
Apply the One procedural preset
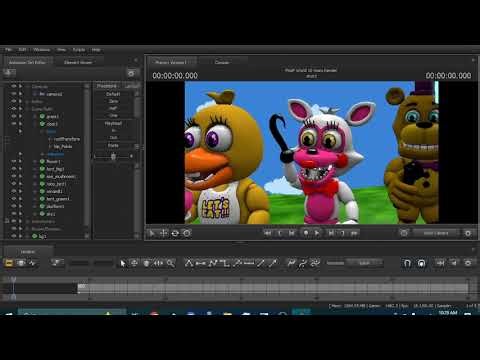coord(113,116)
